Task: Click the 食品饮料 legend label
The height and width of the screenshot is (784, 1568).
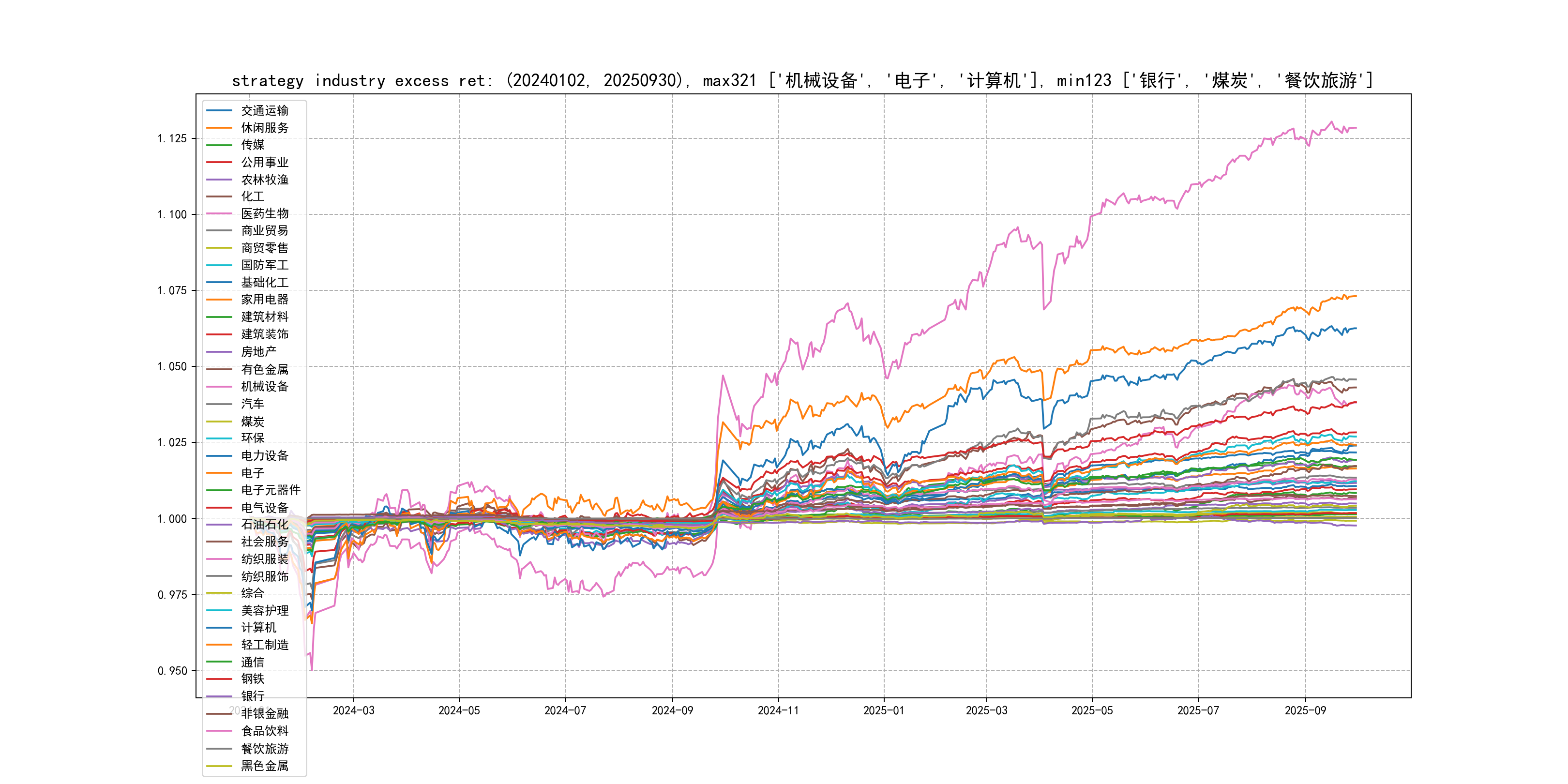Action: point(264,731)
